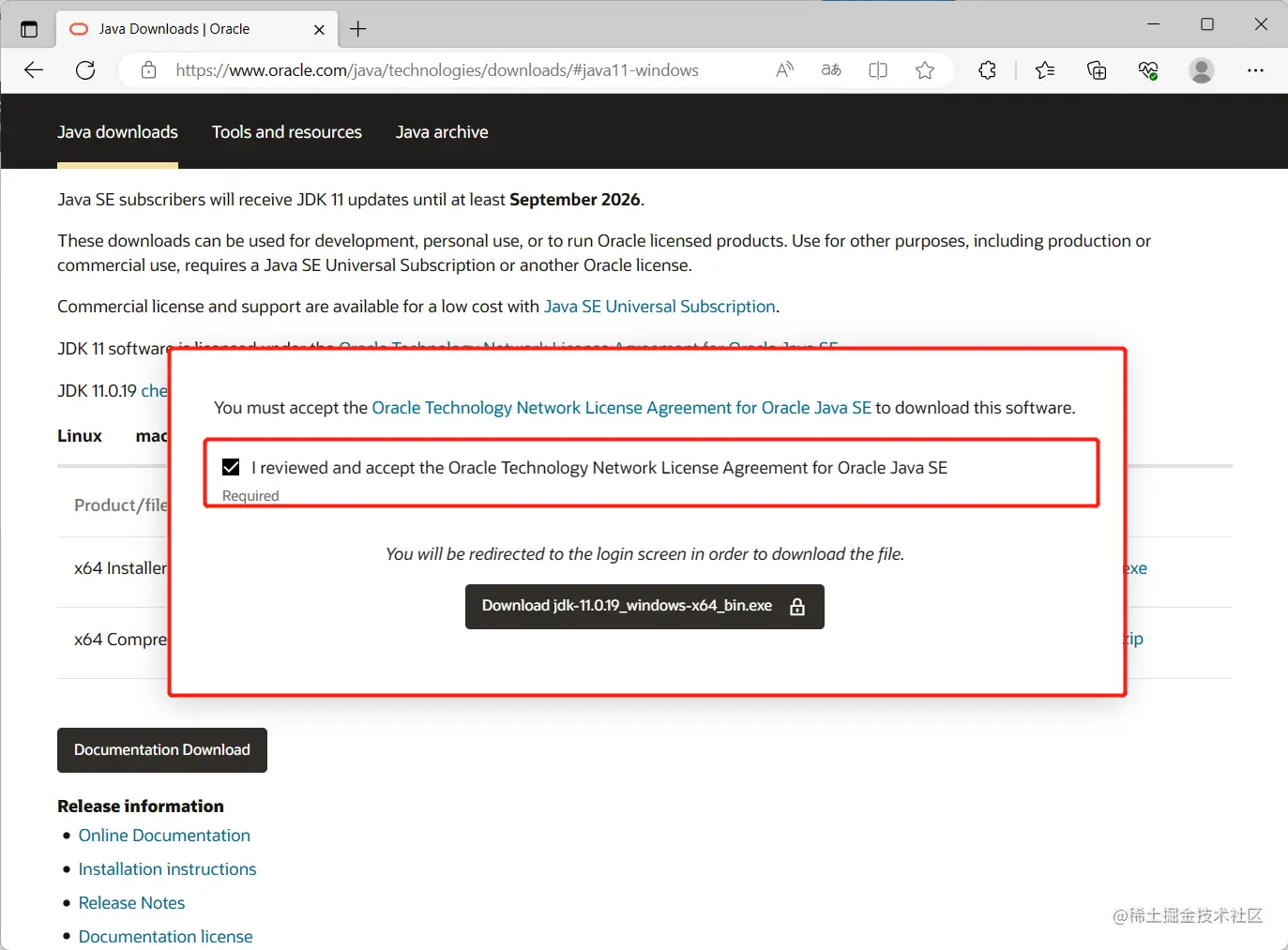Open Installation instructions link
The width and height of the screenshot is (1288, 950).
pos(167,869)
